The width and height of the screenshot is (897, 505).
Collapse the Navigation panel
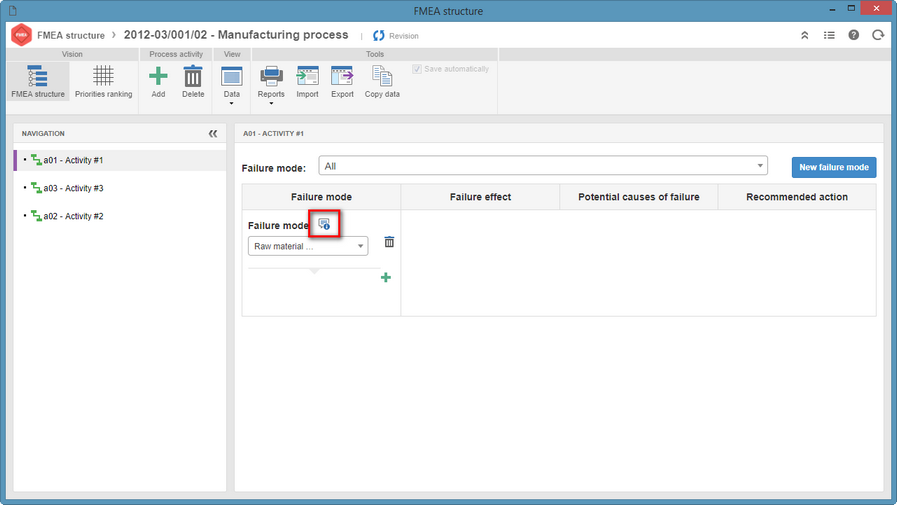213,133
